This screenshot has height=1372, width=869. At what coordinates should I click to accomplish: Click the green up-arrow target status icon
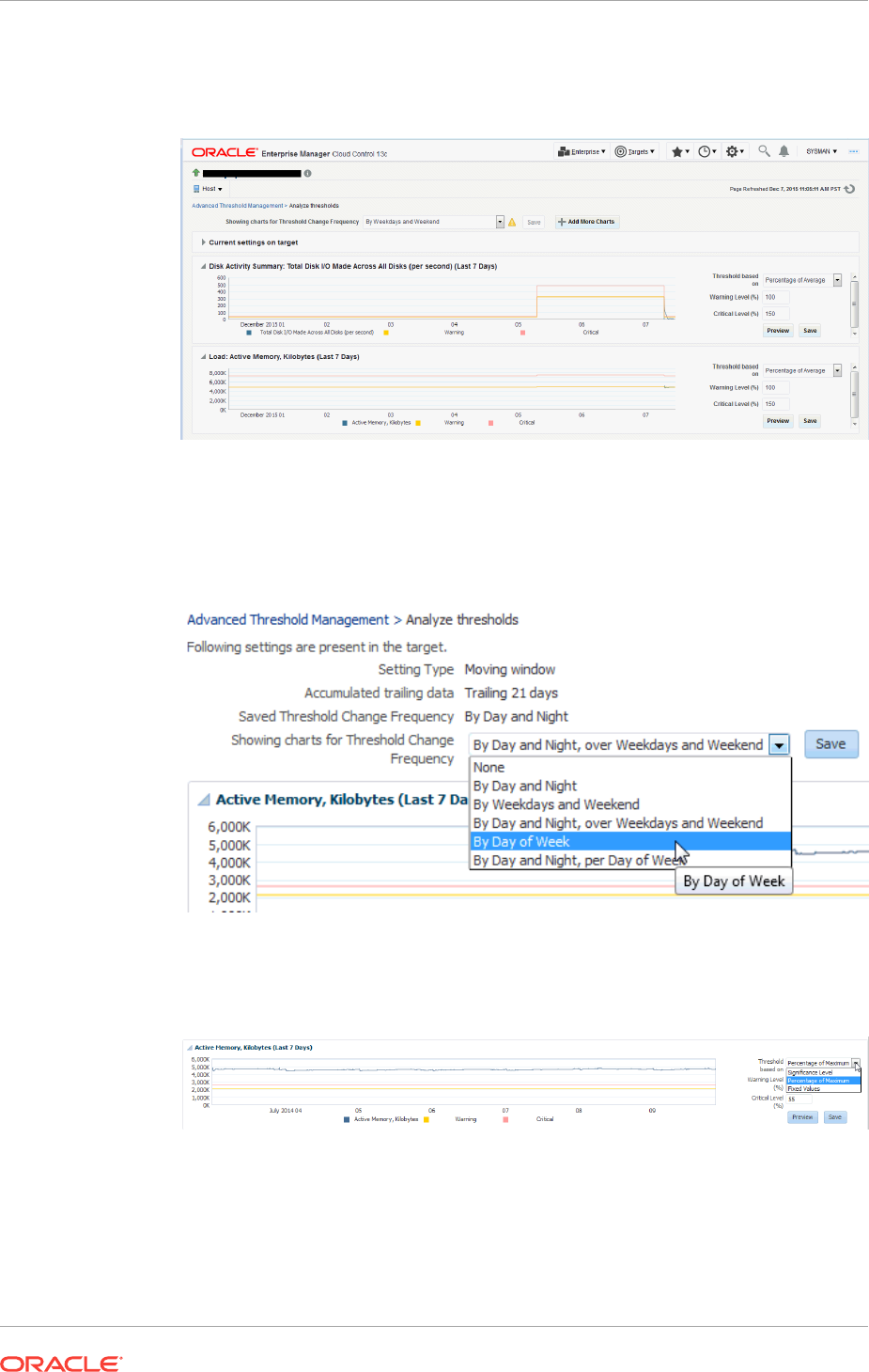coord(196,173)
